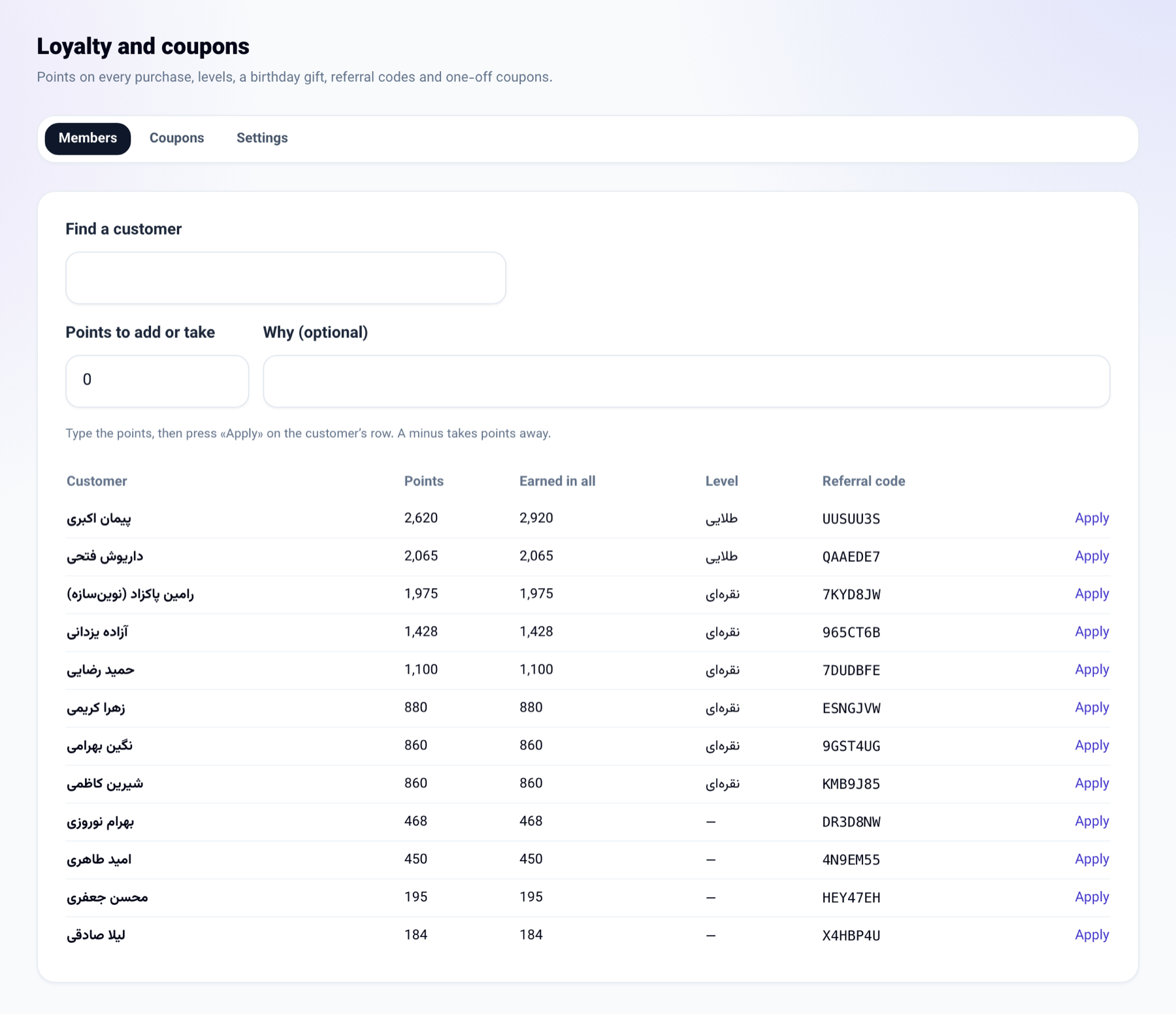This screenshot has height=1014, width=1176.
Task: Select customer name پیمان اکبری
Action: point(99,519)
